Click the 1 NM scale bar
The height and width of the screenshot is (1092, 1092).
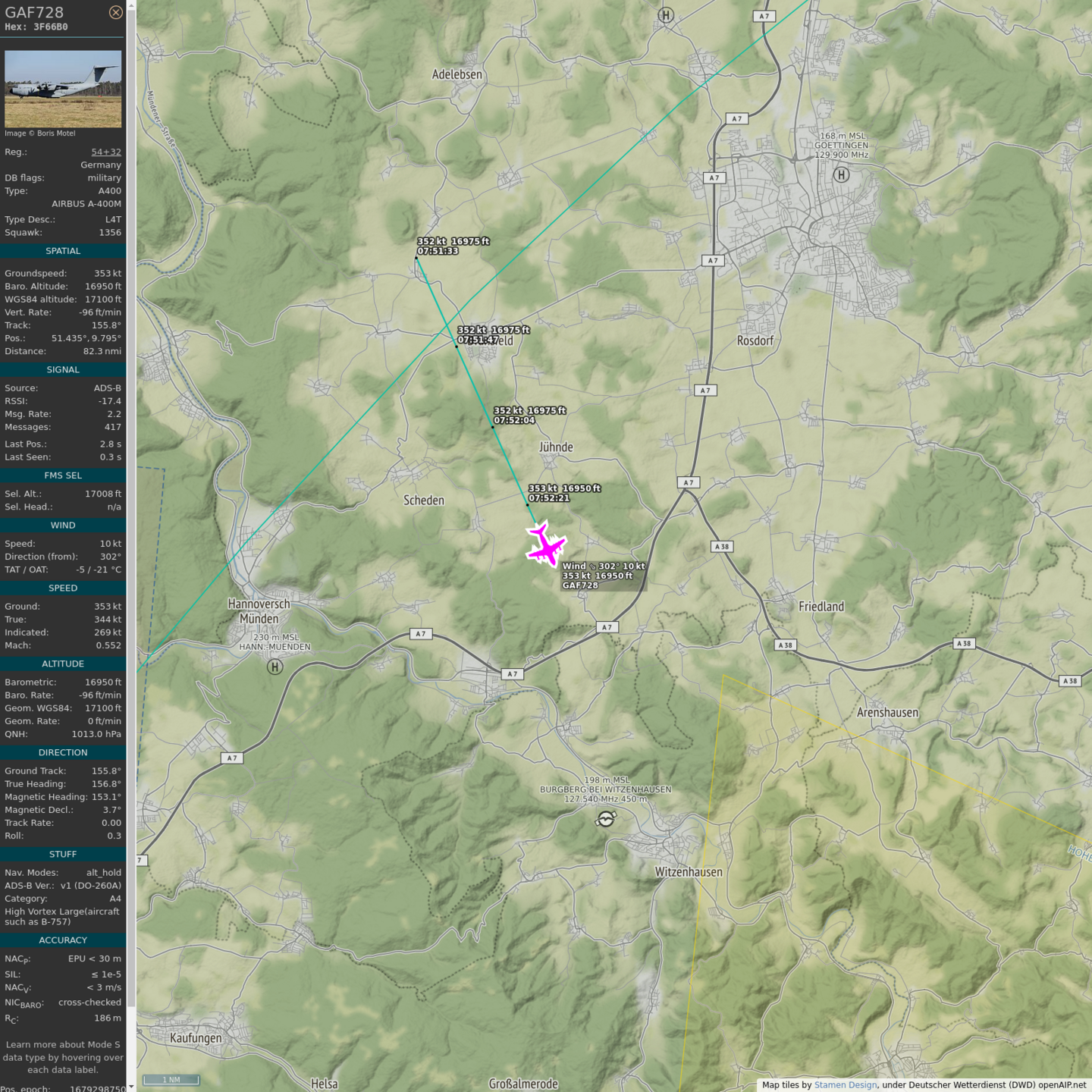pos(171,1080)
